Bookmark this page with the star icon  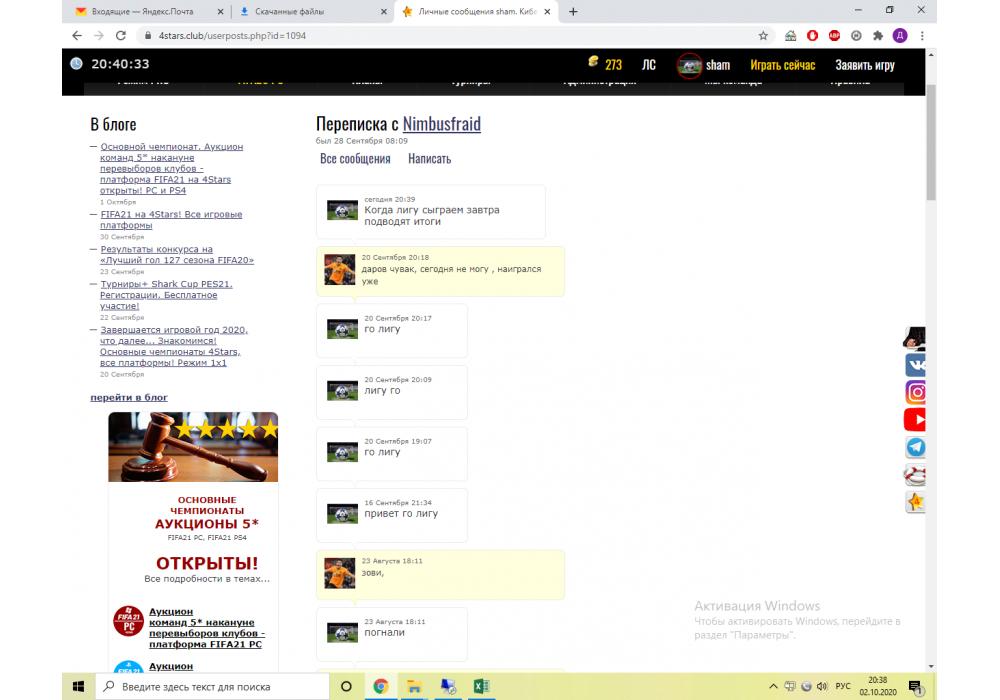click(x=763, y=35)
